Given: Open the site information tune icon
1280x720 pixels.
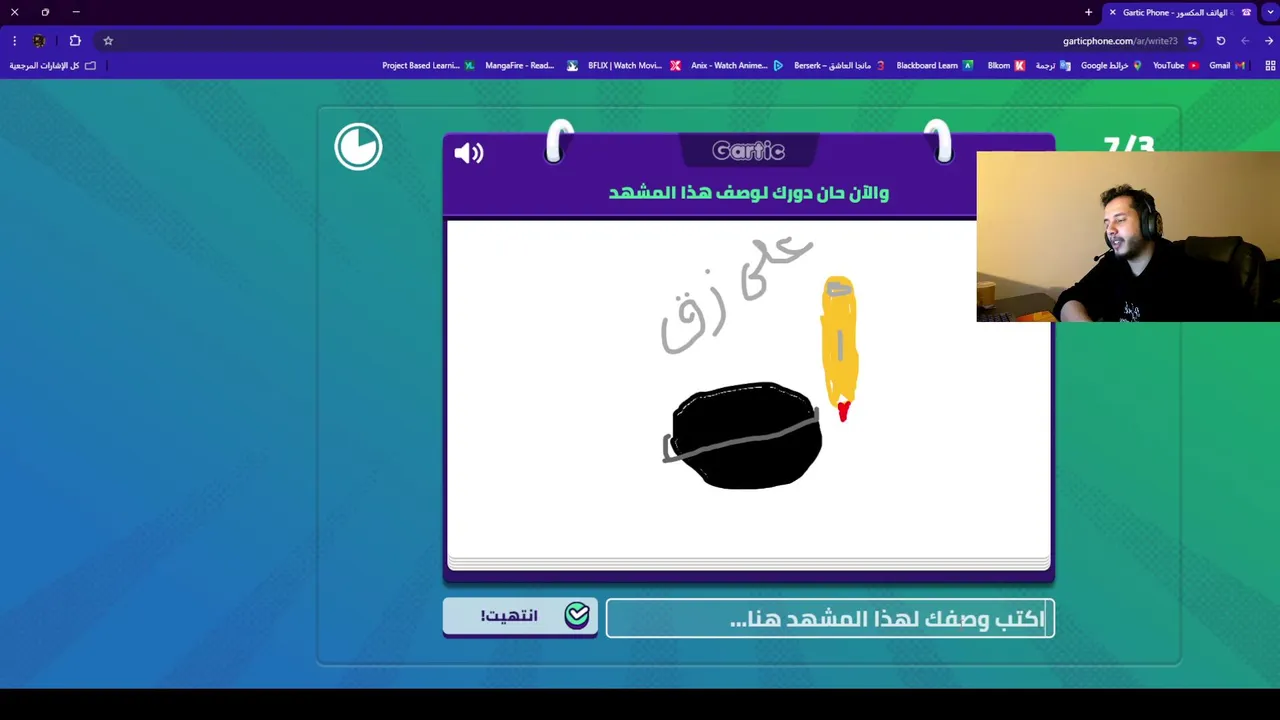Looking at the screenshot, I should click(1192, 41).
